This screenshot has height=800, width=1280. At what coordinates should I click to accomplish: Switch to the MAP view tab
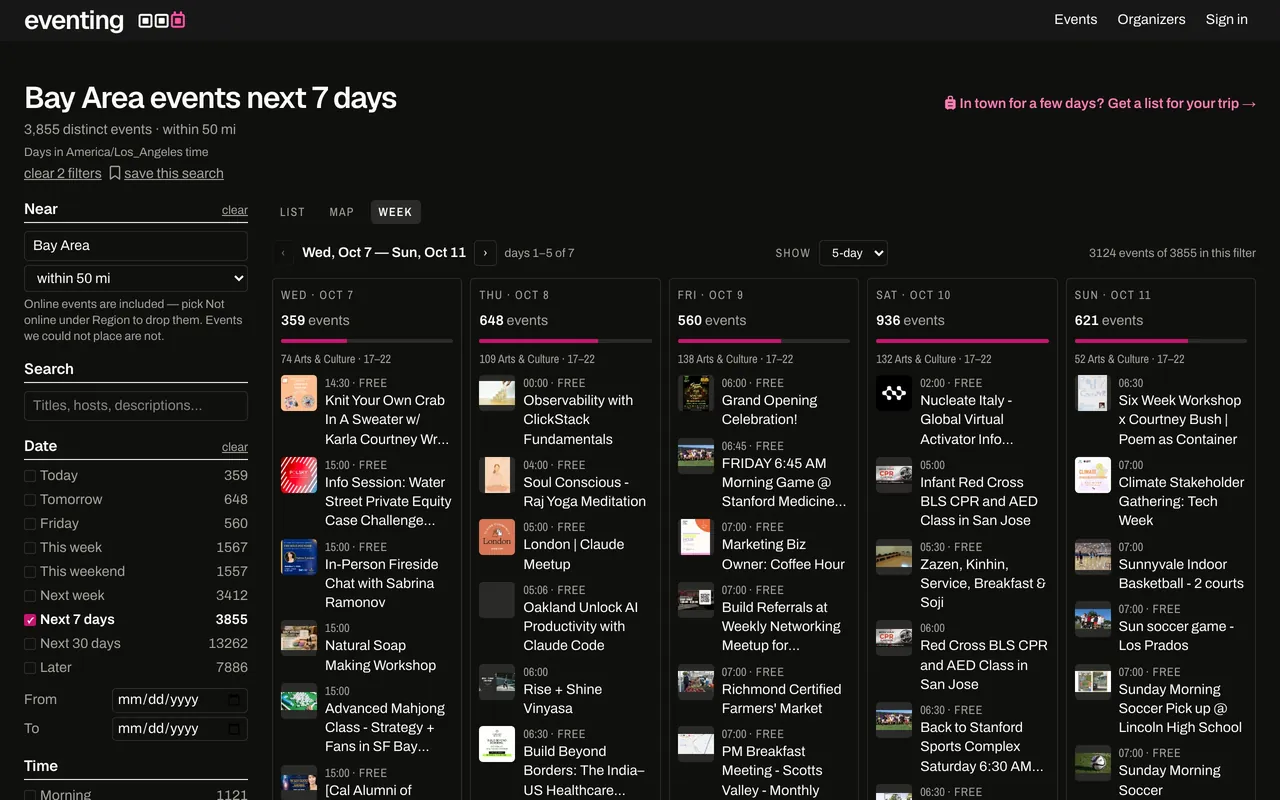(342, 212)
